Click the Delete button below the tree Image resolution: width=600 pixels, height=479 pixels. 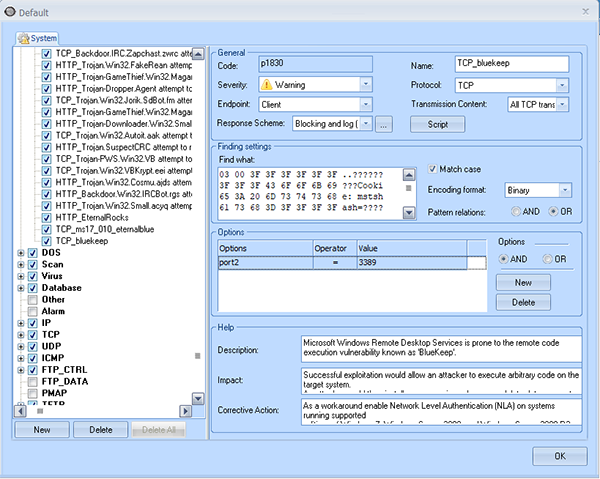[101, 430]
